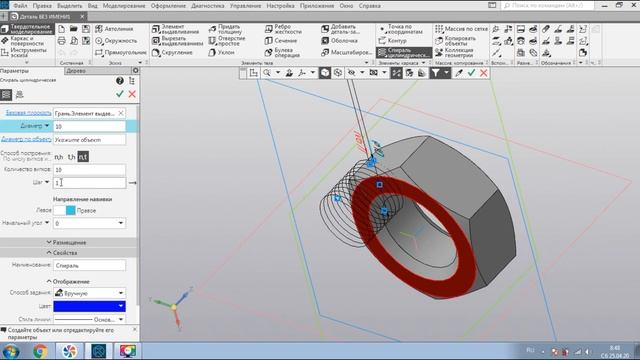Select the Контур tool
Image resolution: width=640 pixels, height=360 pixels.
coord(392,41)
